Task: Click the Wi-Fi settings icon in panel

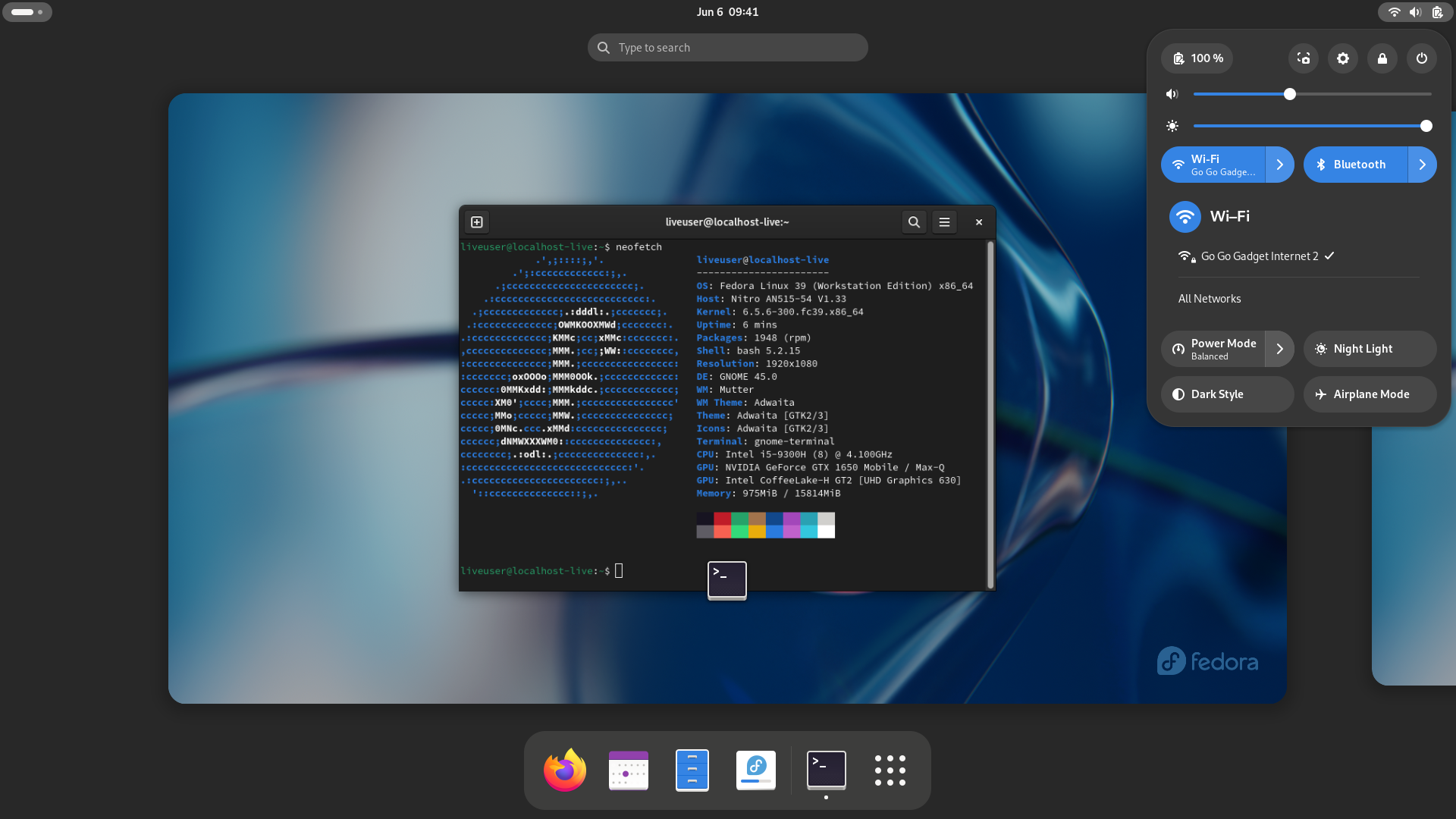Action: tap(1279, 165)
